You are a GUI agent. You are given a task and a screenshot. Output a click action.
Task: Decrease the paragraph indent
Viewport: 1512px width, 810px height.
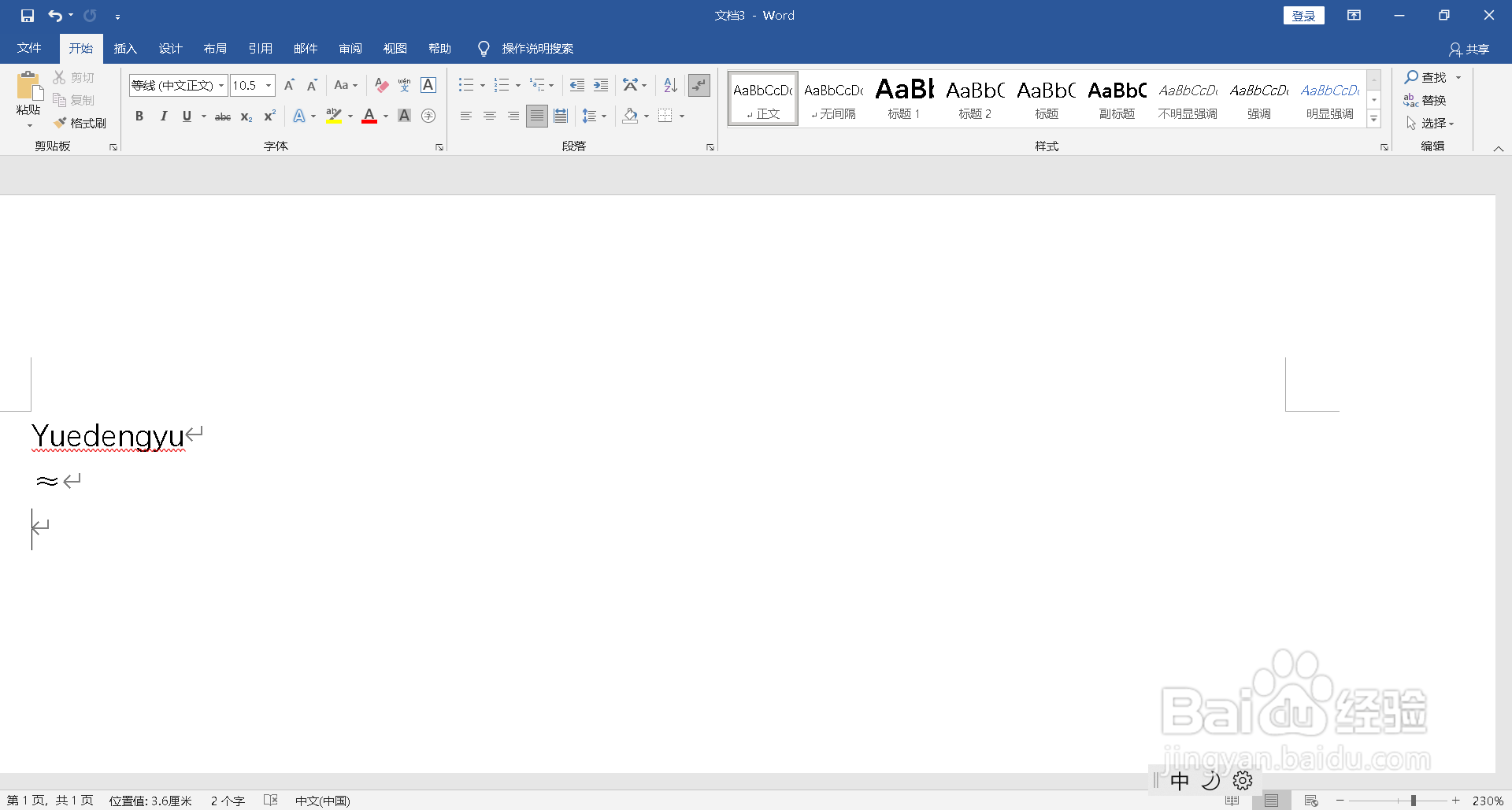coord(577,85)
